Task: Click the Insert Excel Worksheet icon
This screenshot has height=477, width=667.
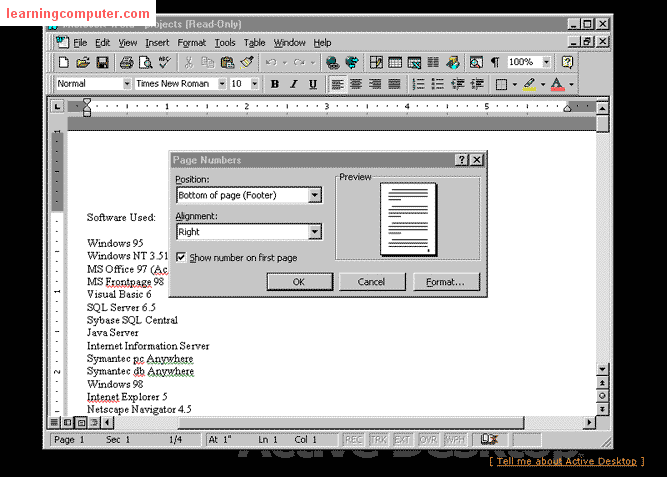Action: pyautogui.click(x=414, y=63)
